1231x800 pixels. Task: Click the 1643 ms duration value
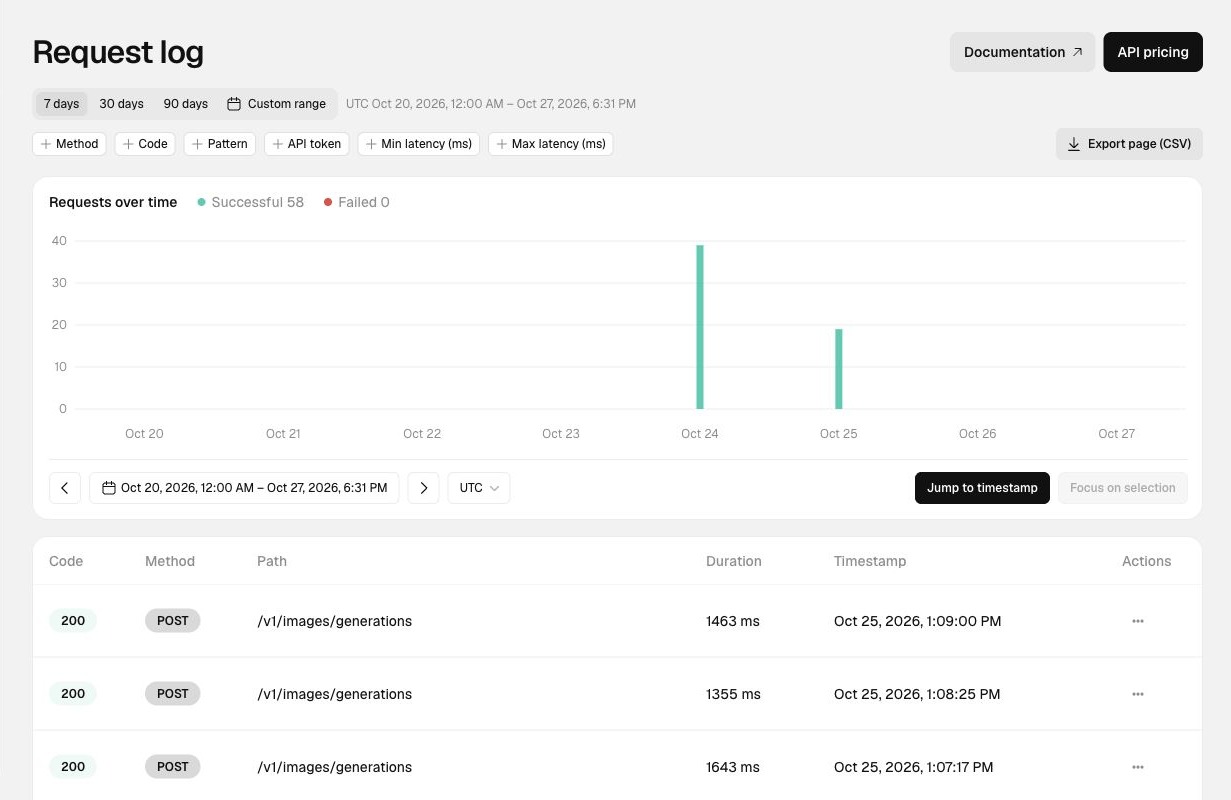pyautogui.click(x=733, y=767)
